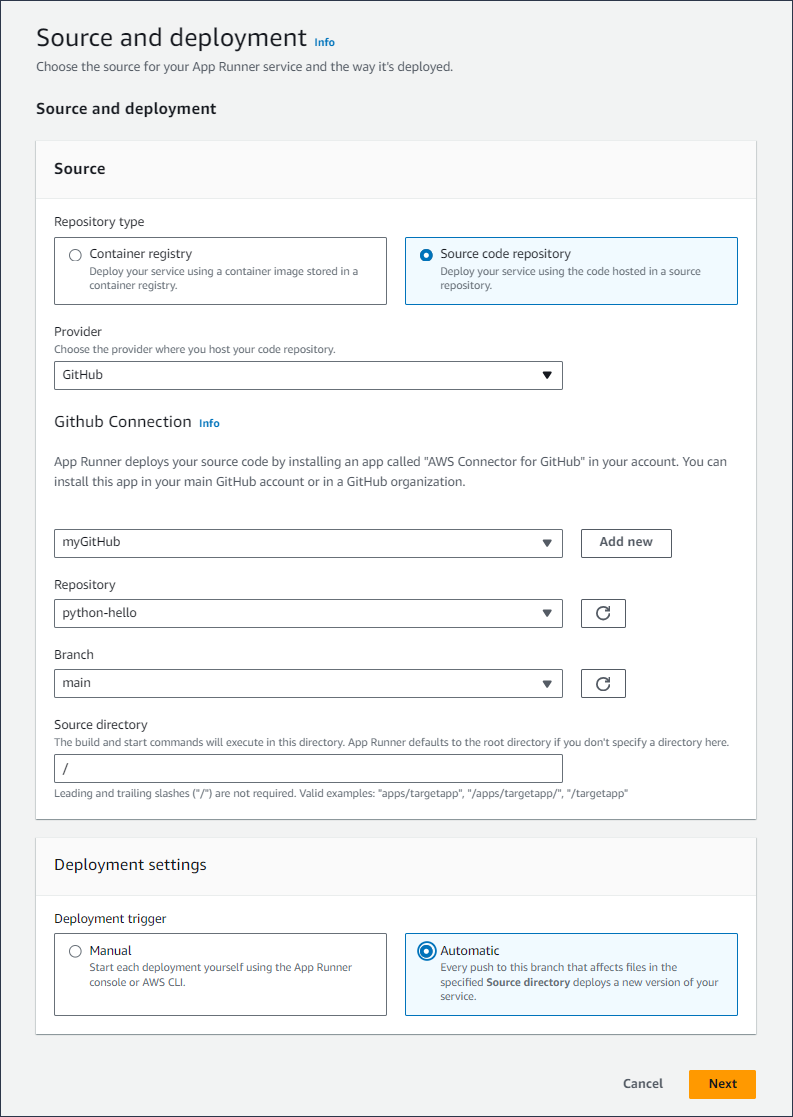Refresh the repository list
Image resolution: width=793 pixels, height=1117 pixels.
click(603, 613)
